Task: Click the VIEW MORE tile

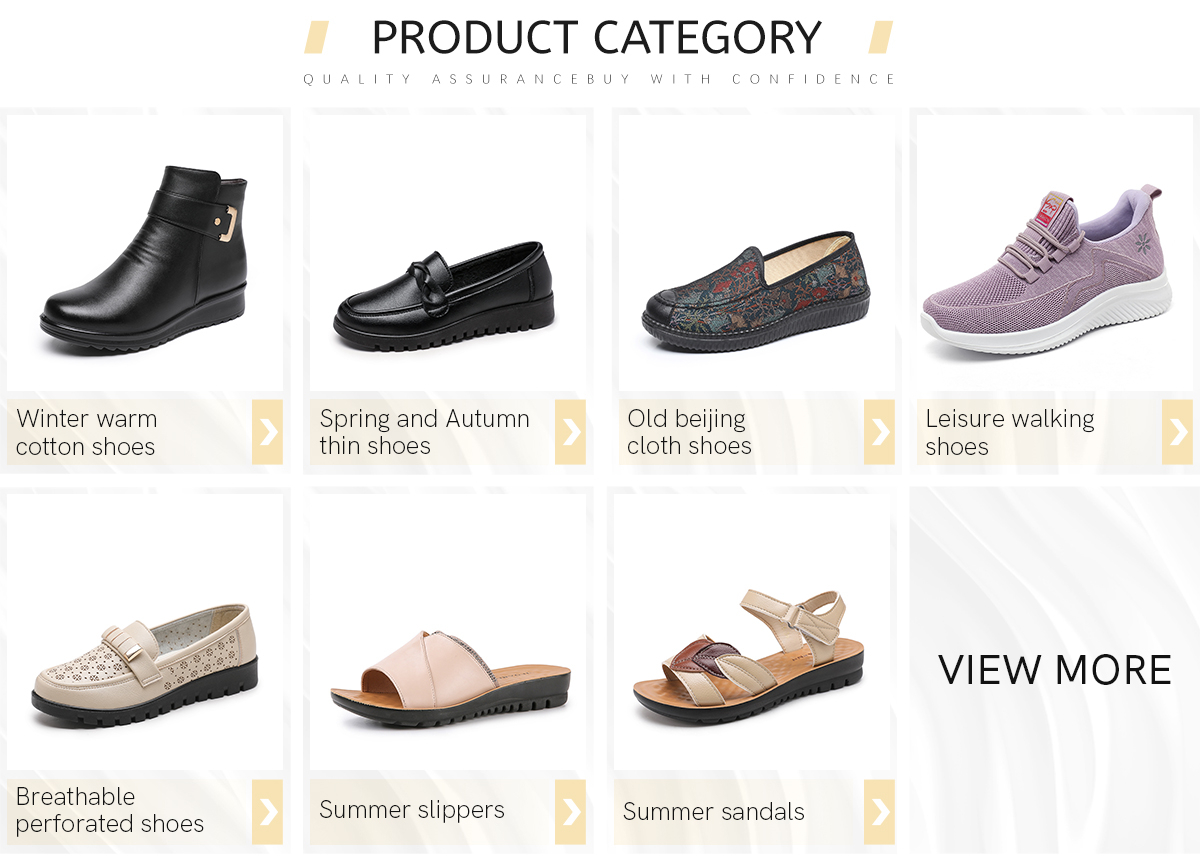Action: 1055,670
